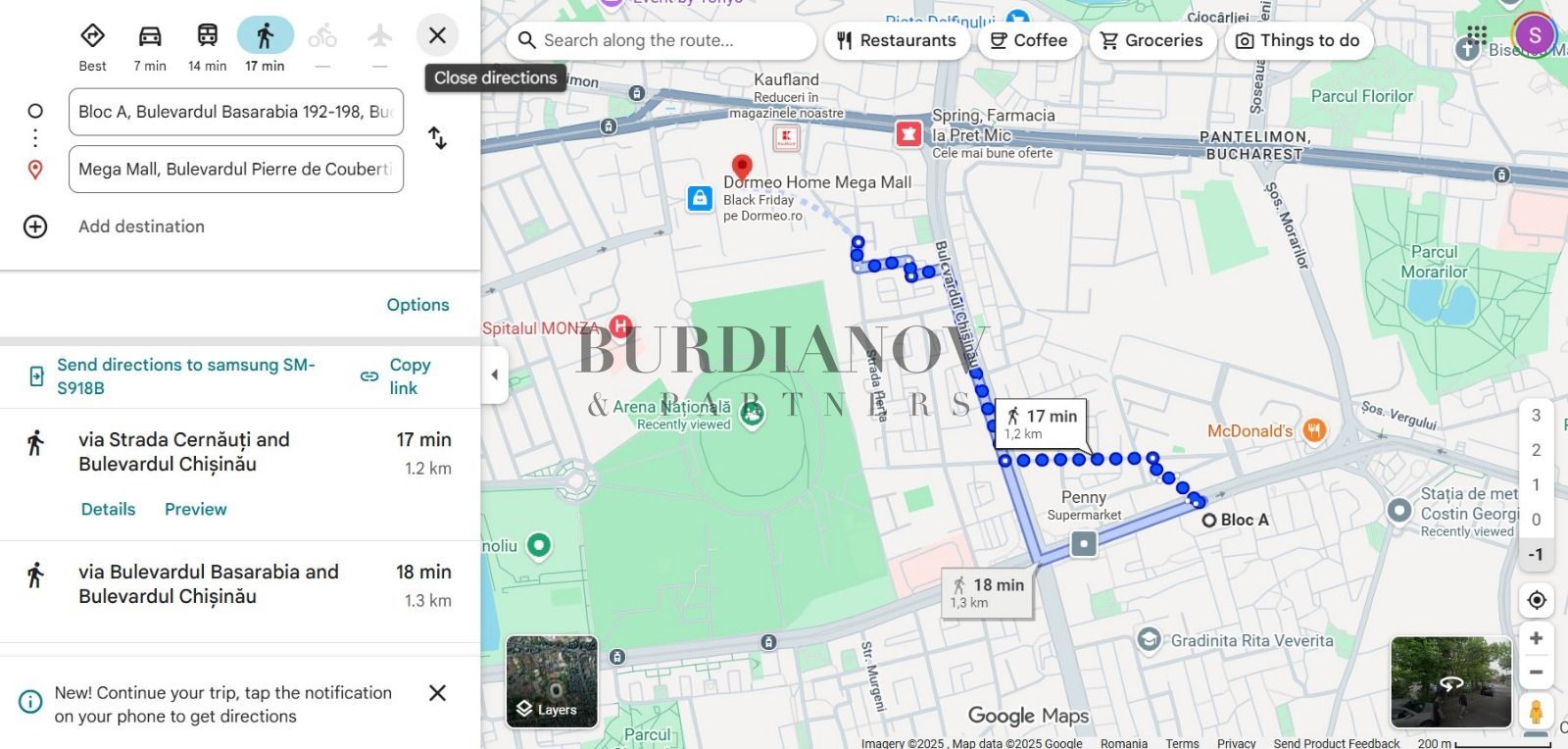Dismiss the Continue your trip notification
This screenshot has height=749, width=1568.
pyautogui.click(x=437, y=693)
